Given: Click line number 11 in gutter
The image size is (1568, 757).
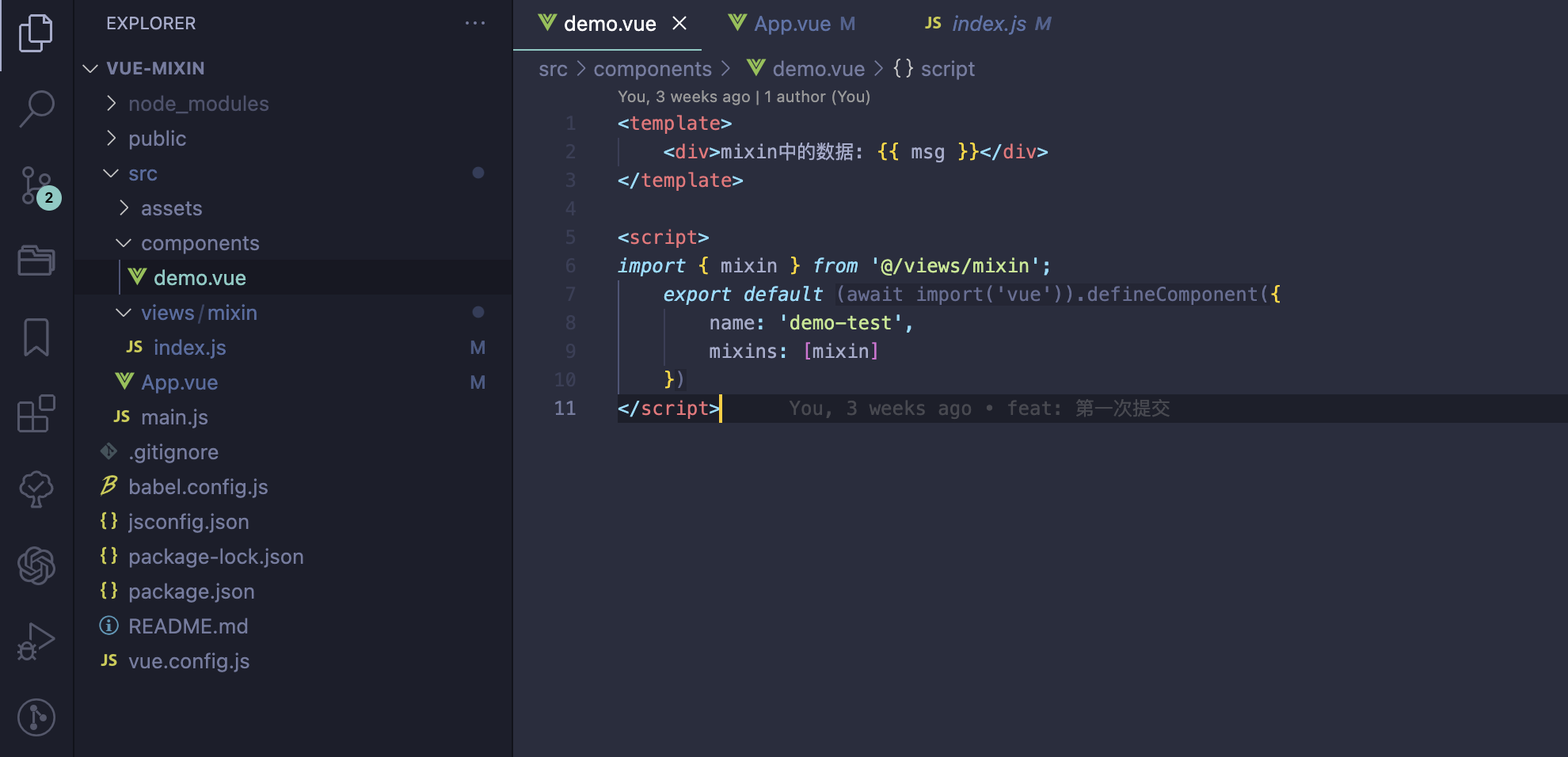Looking at the screenshot, I should pyautogui.click(x=565, y=409).
